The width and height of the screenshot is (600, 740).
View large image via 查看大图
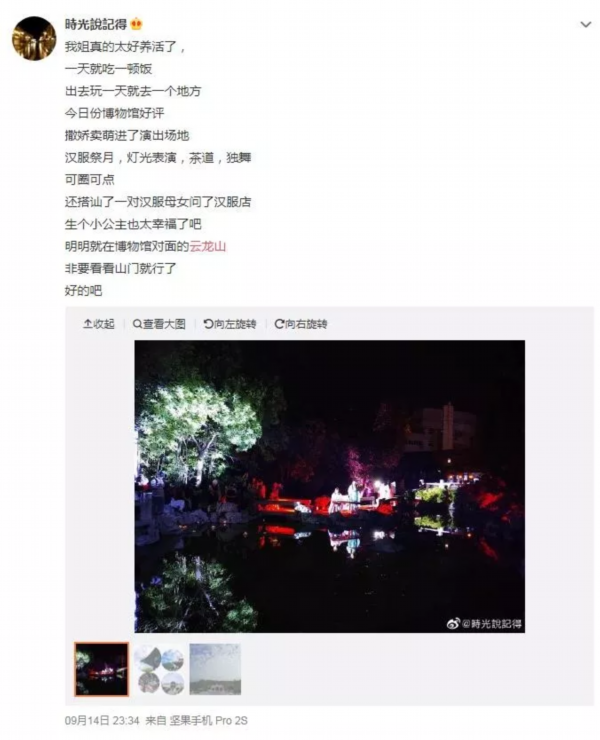[159, 324]
